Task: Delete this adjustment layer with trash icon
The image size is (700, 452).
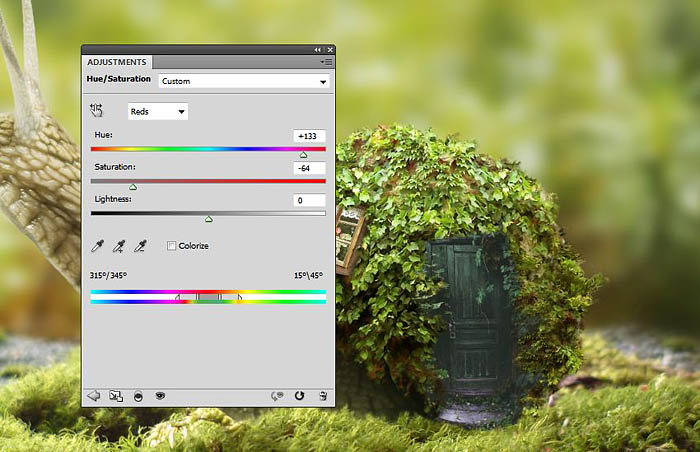Action: (322, 396)
